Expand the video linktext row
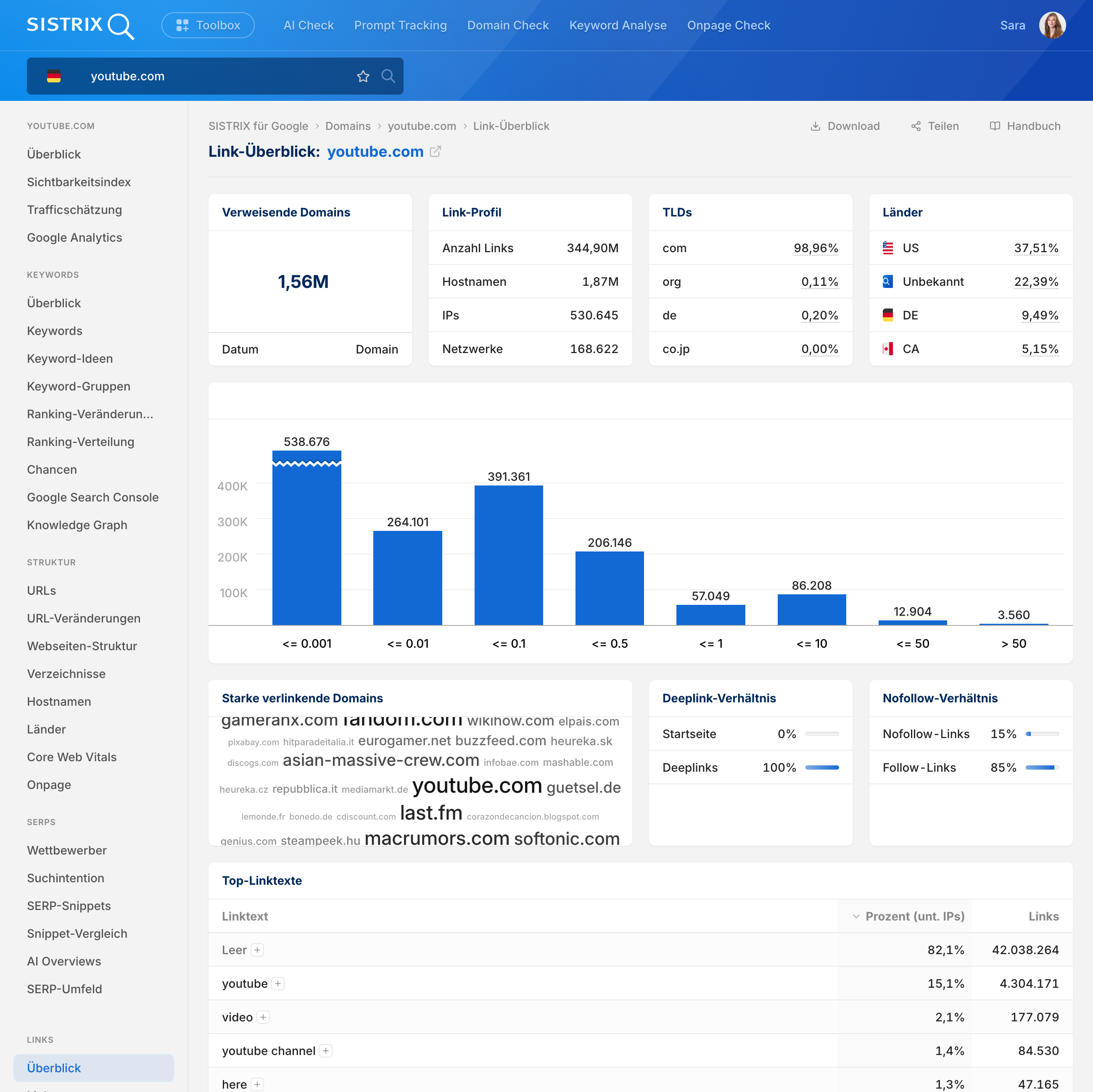 [x=263, y=1017]
